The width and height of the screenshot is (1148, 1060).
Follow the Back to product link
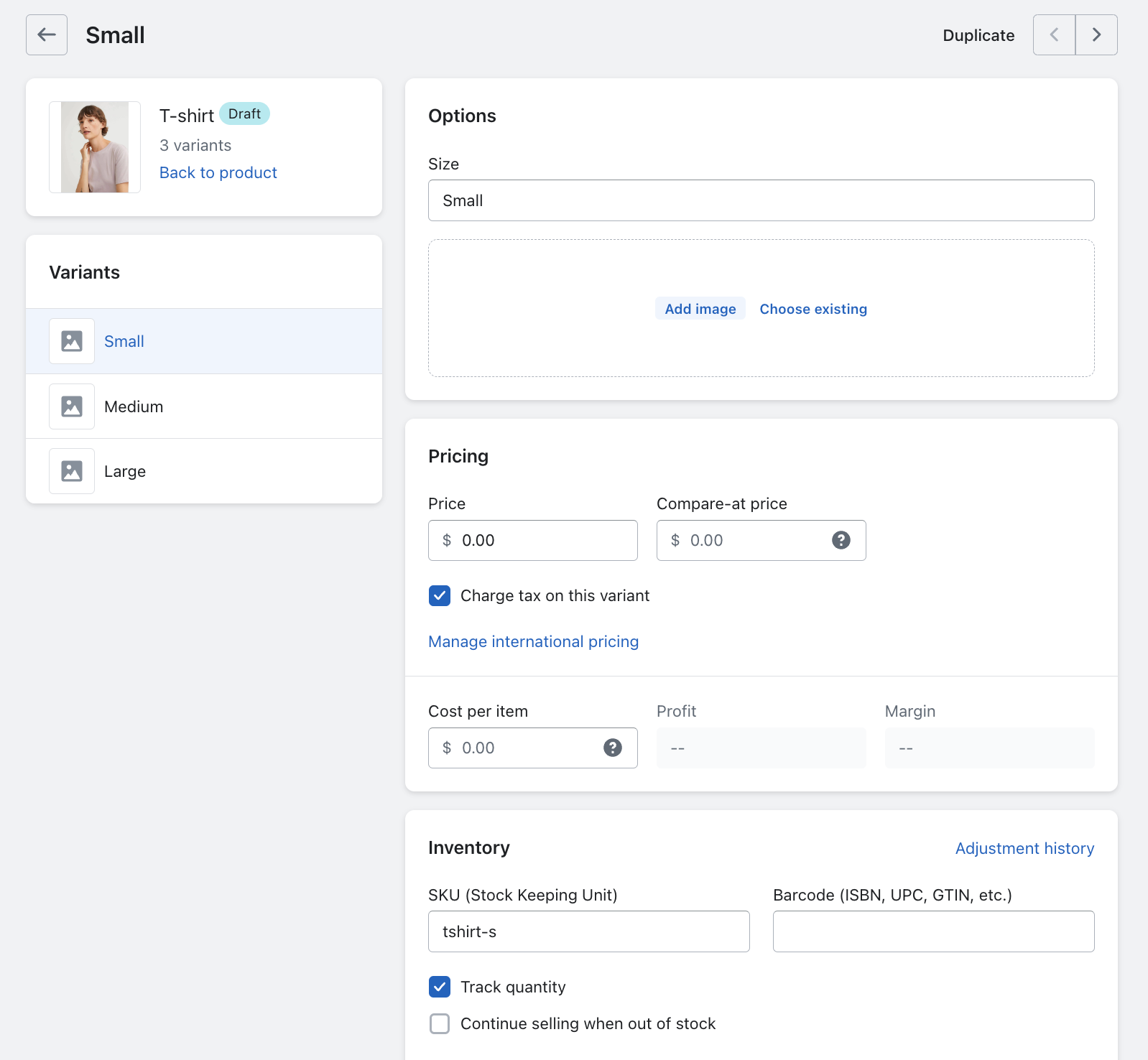pyautogui.click(x=218, y=172)
